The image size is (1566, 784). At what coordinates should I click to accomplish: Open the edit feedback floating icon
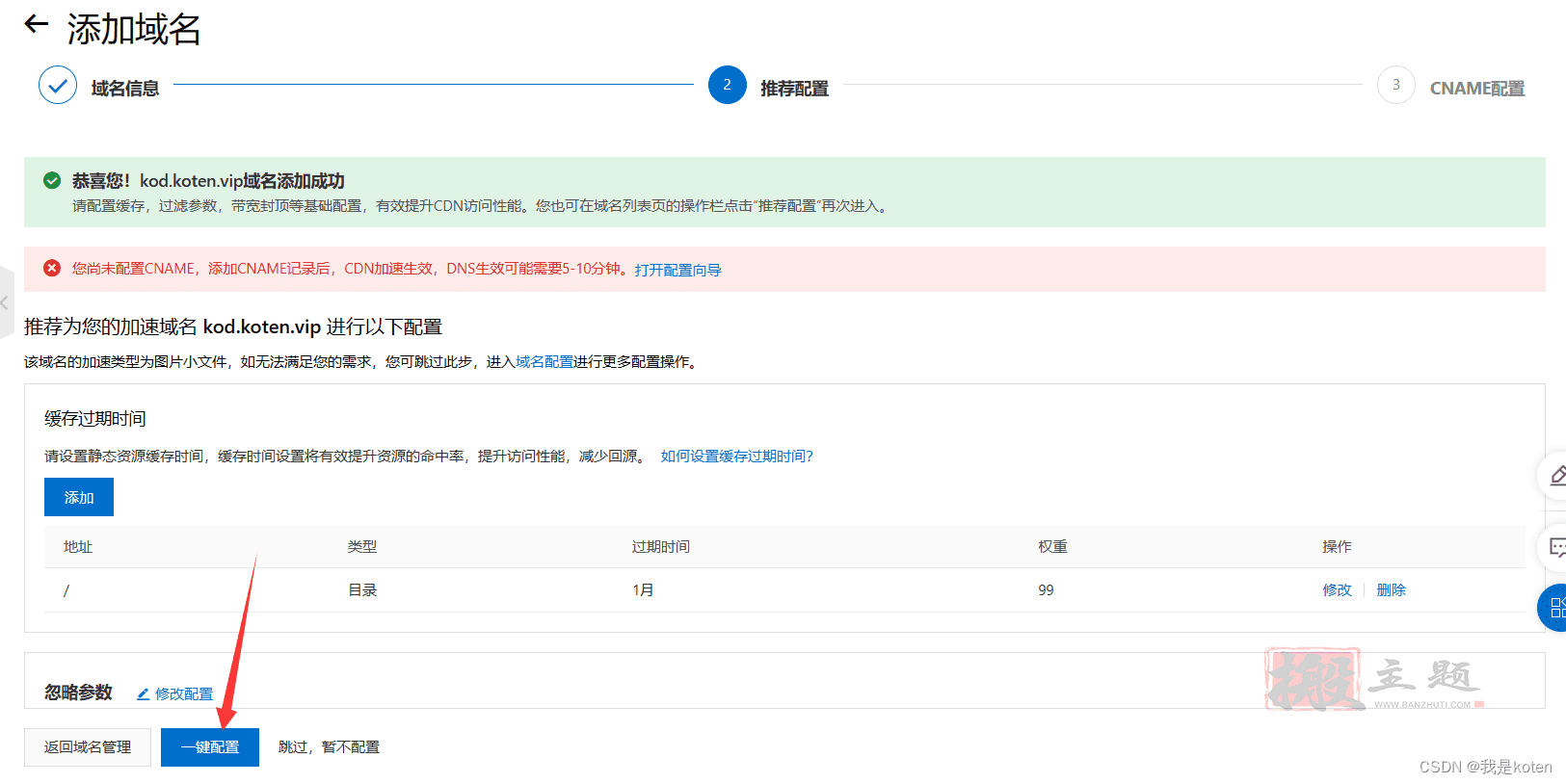pos(1554,475)
